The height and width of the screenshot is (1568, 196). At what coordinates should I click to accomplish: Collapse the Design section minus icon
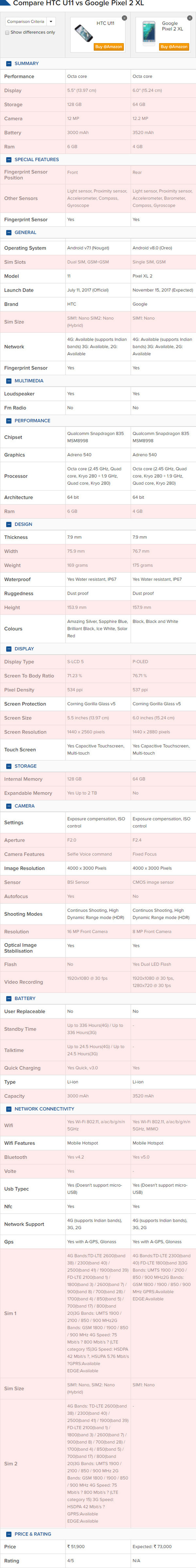pyautogui.click(x=9, y=524)
